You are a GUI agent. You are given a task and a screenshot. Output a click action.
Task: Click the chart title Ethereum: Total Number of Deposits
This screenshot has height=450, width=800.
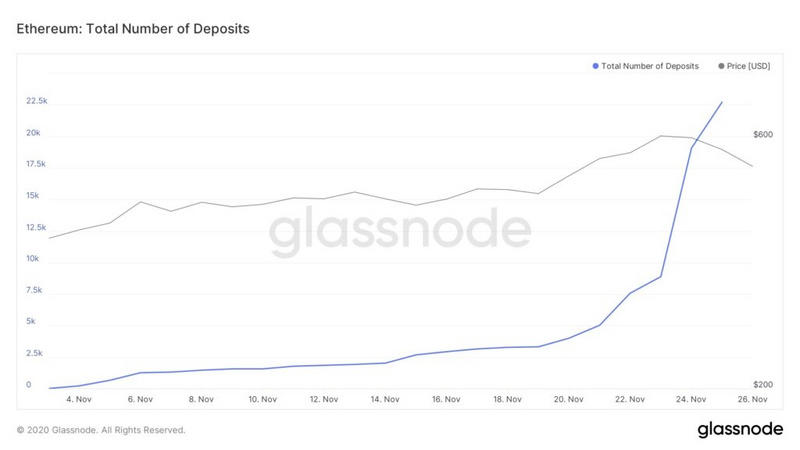tap(133, 28)
